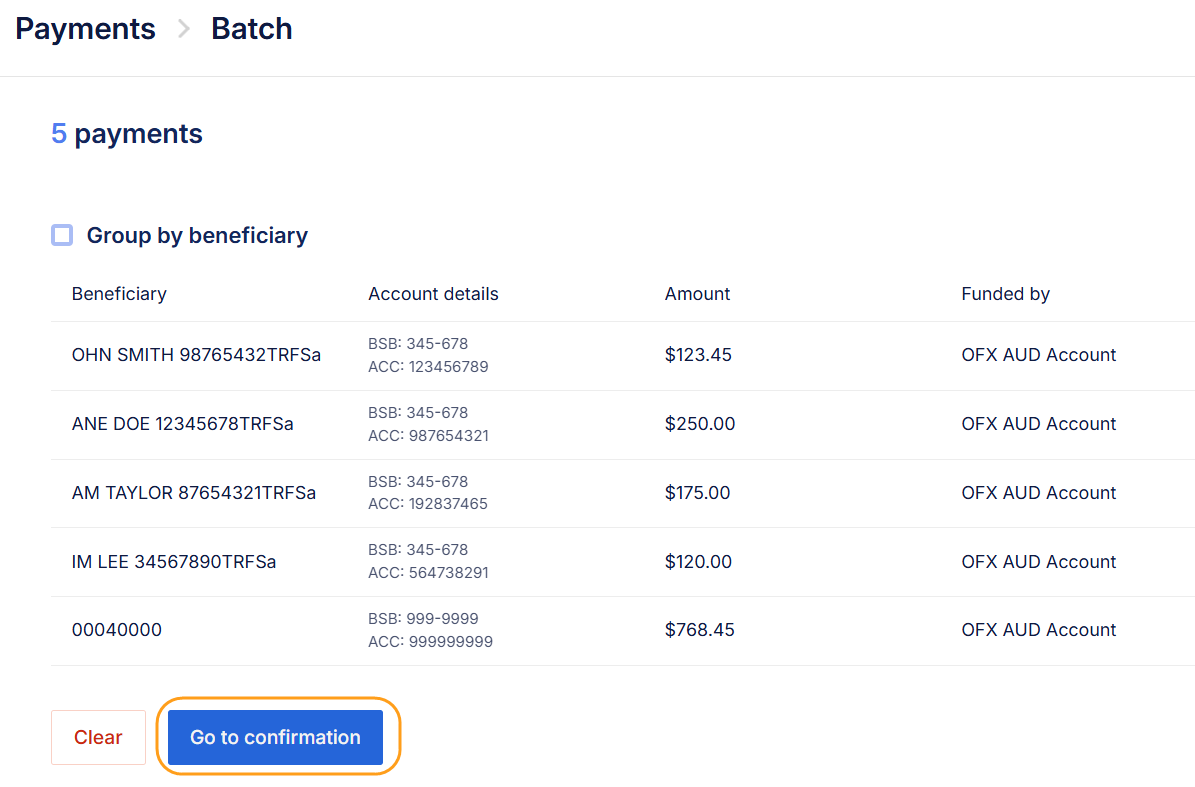The width and height of the screenshot is (1195, 787).
Task: Tick the Group by beneficiary checkbox
Action: (x=62, y=235)
